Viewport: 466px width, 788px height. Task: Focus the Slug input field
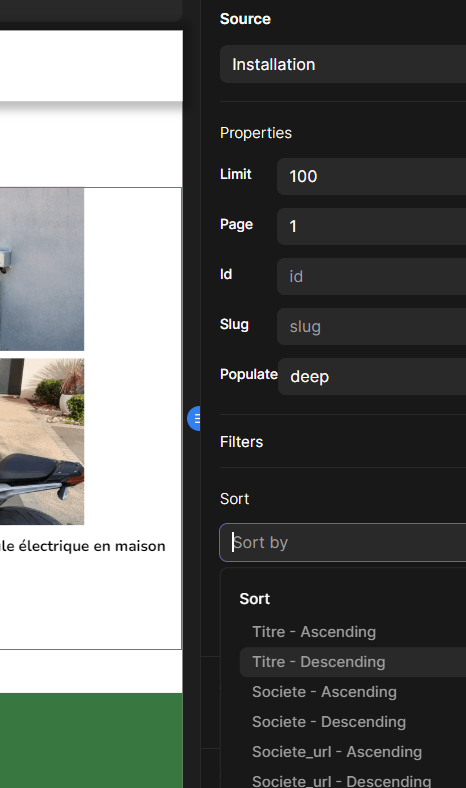371,327
